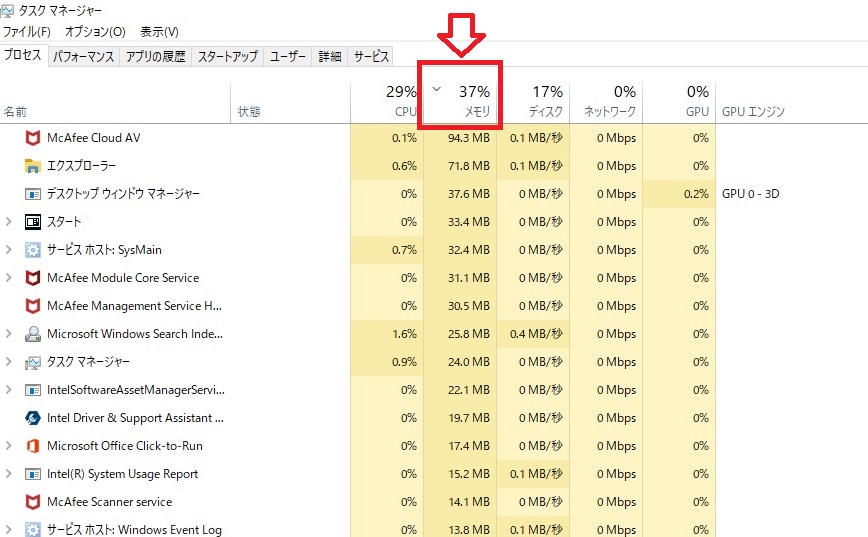Expand the Microsoft Office Click-to-Run group

pyautogui.click(x=8, y=446)
